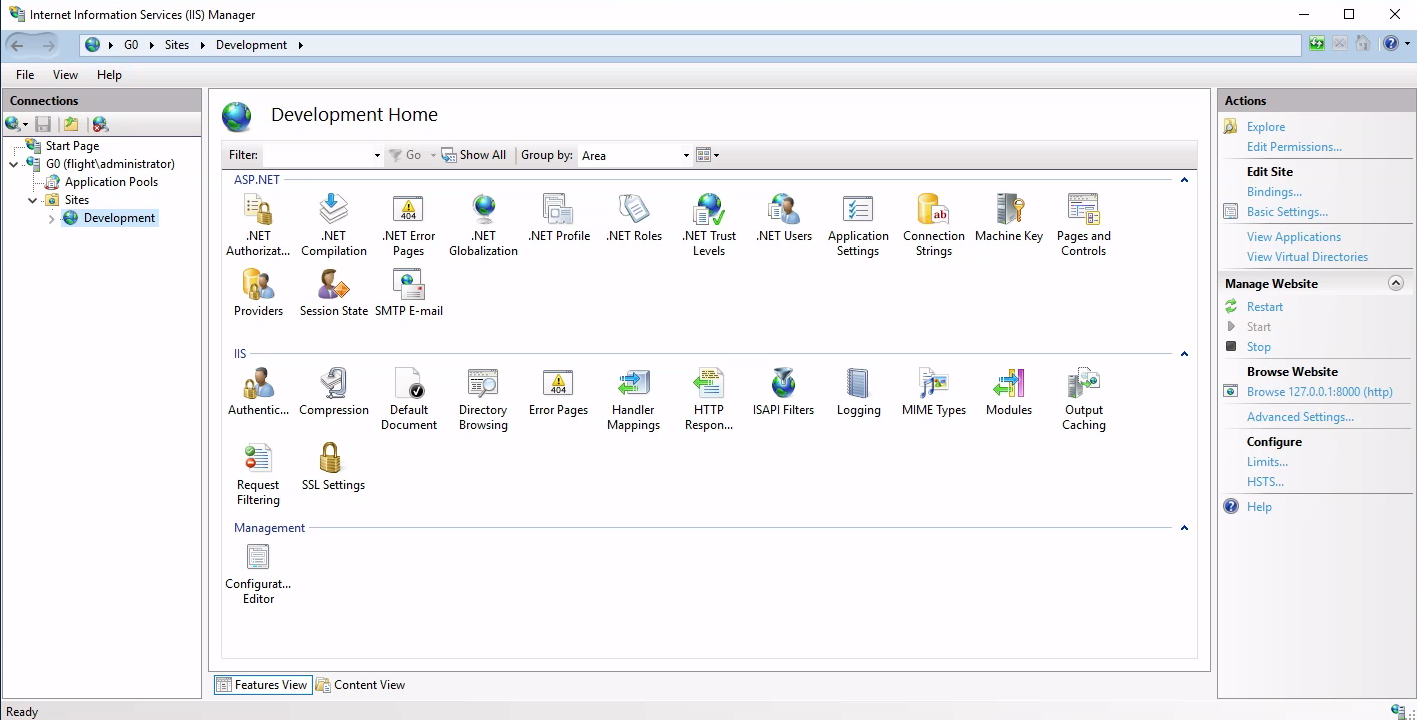The width and height of the screenshot is (1417, 720).
Task: Collapse the Manage Website section
Action: (x=1396, y=284)
